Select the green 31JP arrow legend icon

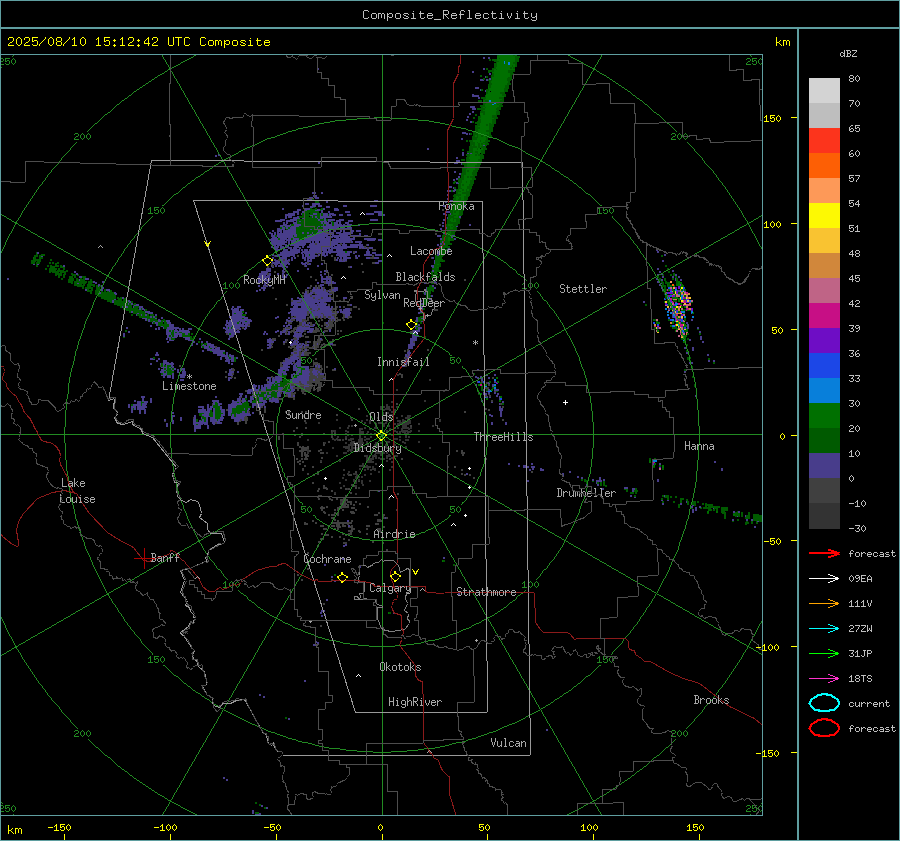click(824, 653)
